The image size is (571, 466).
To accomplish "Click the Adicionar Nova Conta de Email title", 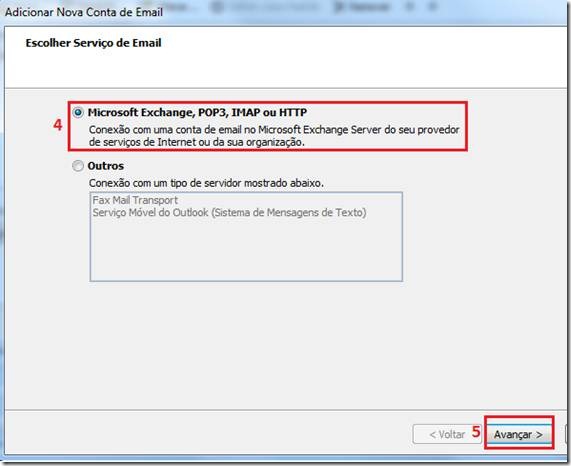I will [84, 12].
